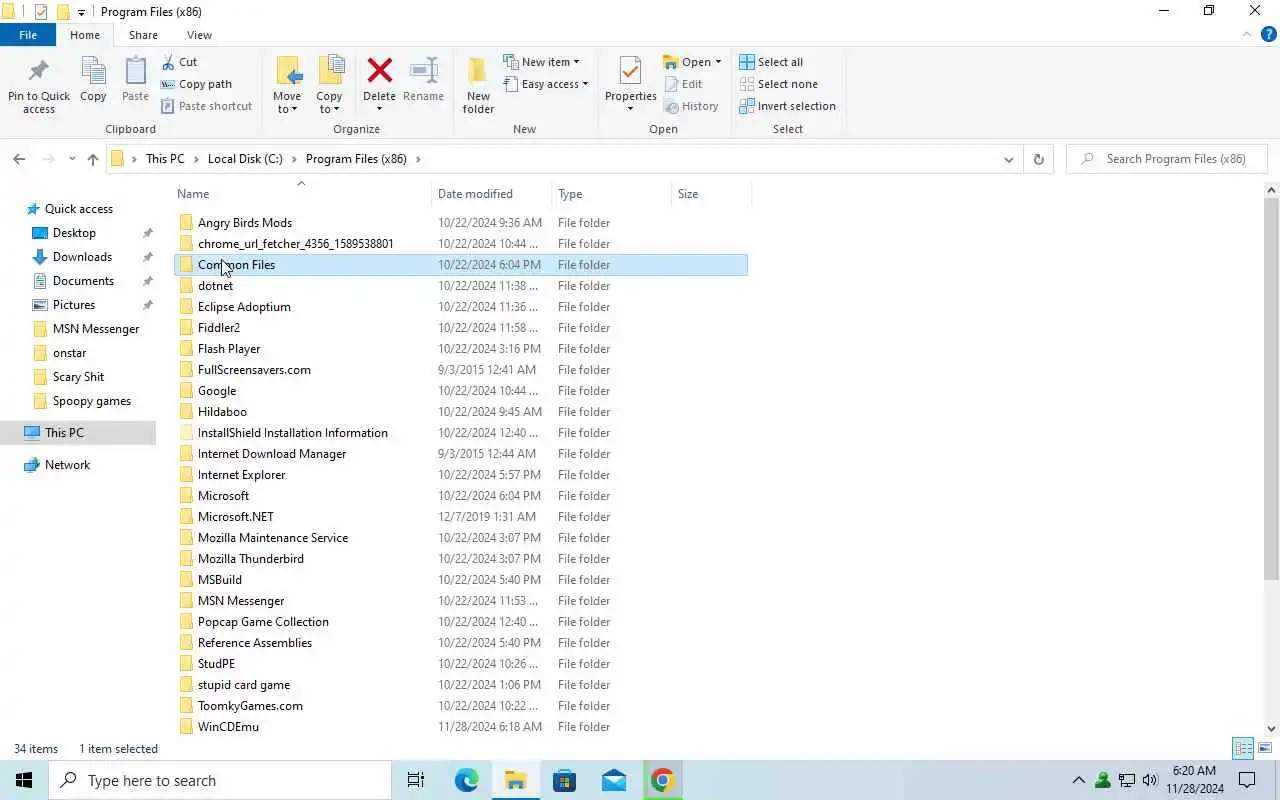Click the Move to icon
1280x800 pixels.
coord(288,72)
